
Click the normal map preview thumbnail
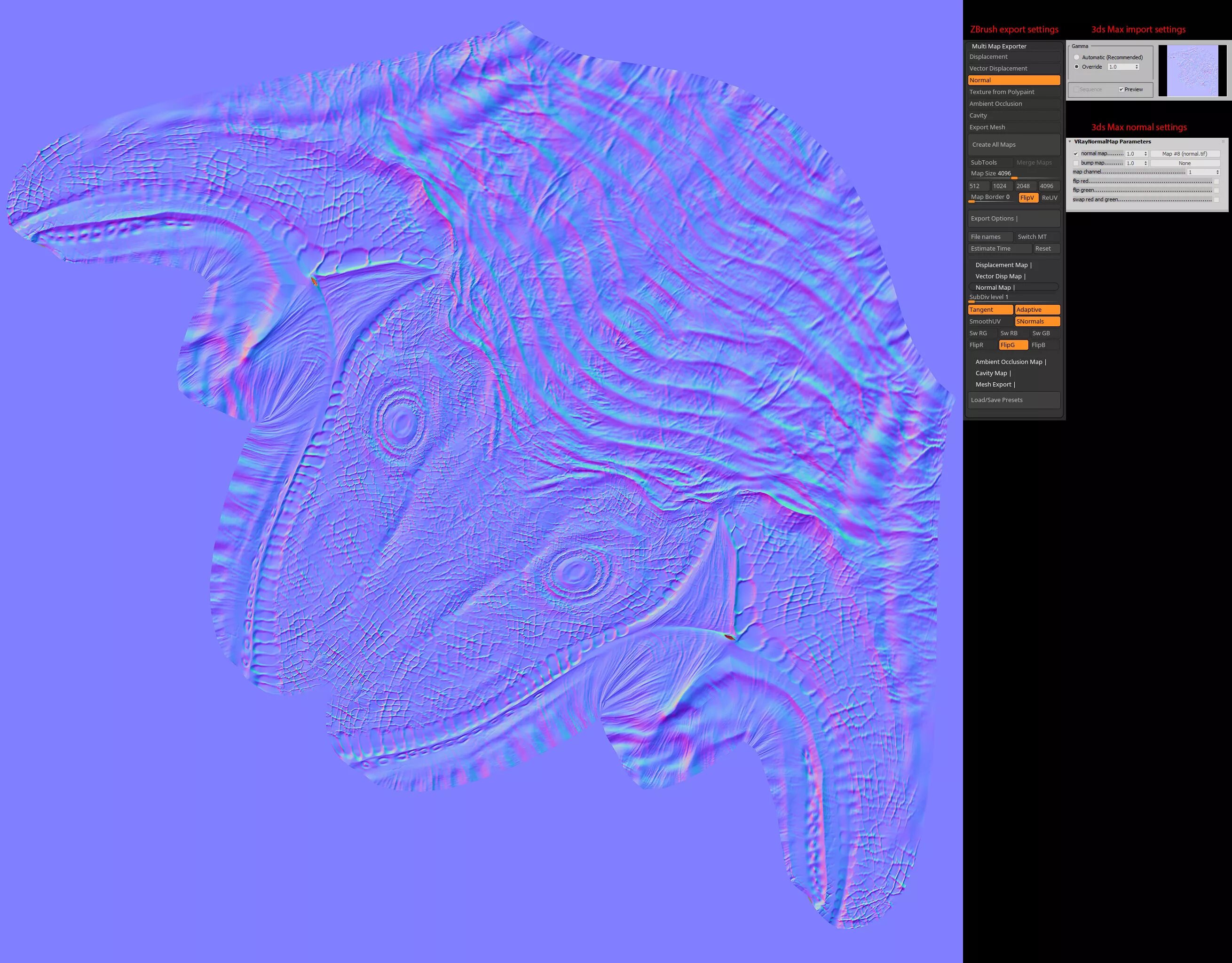point(1192,71)
